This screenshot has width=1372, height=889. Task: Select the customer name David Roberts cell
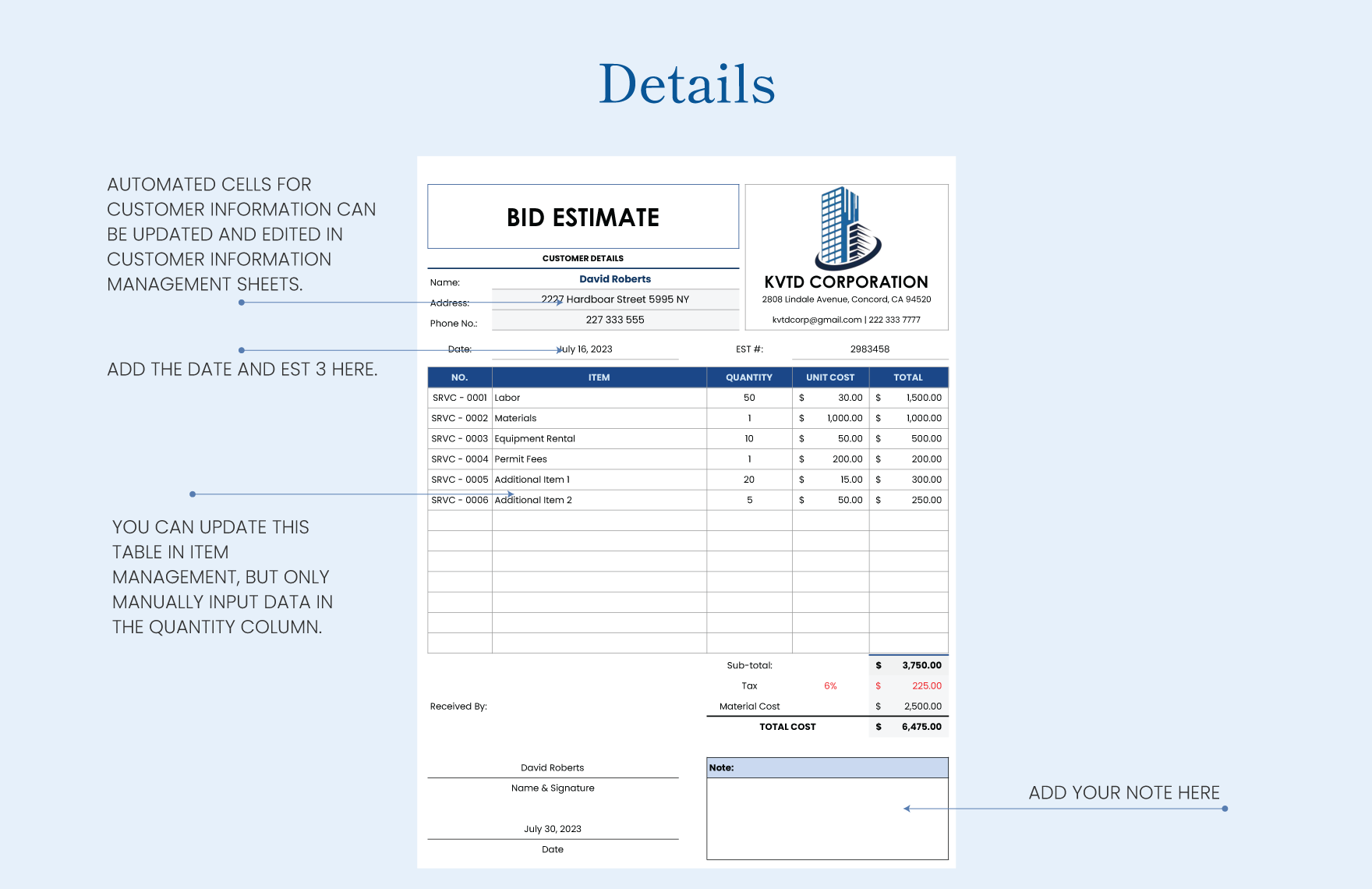[x=614, y=279]
